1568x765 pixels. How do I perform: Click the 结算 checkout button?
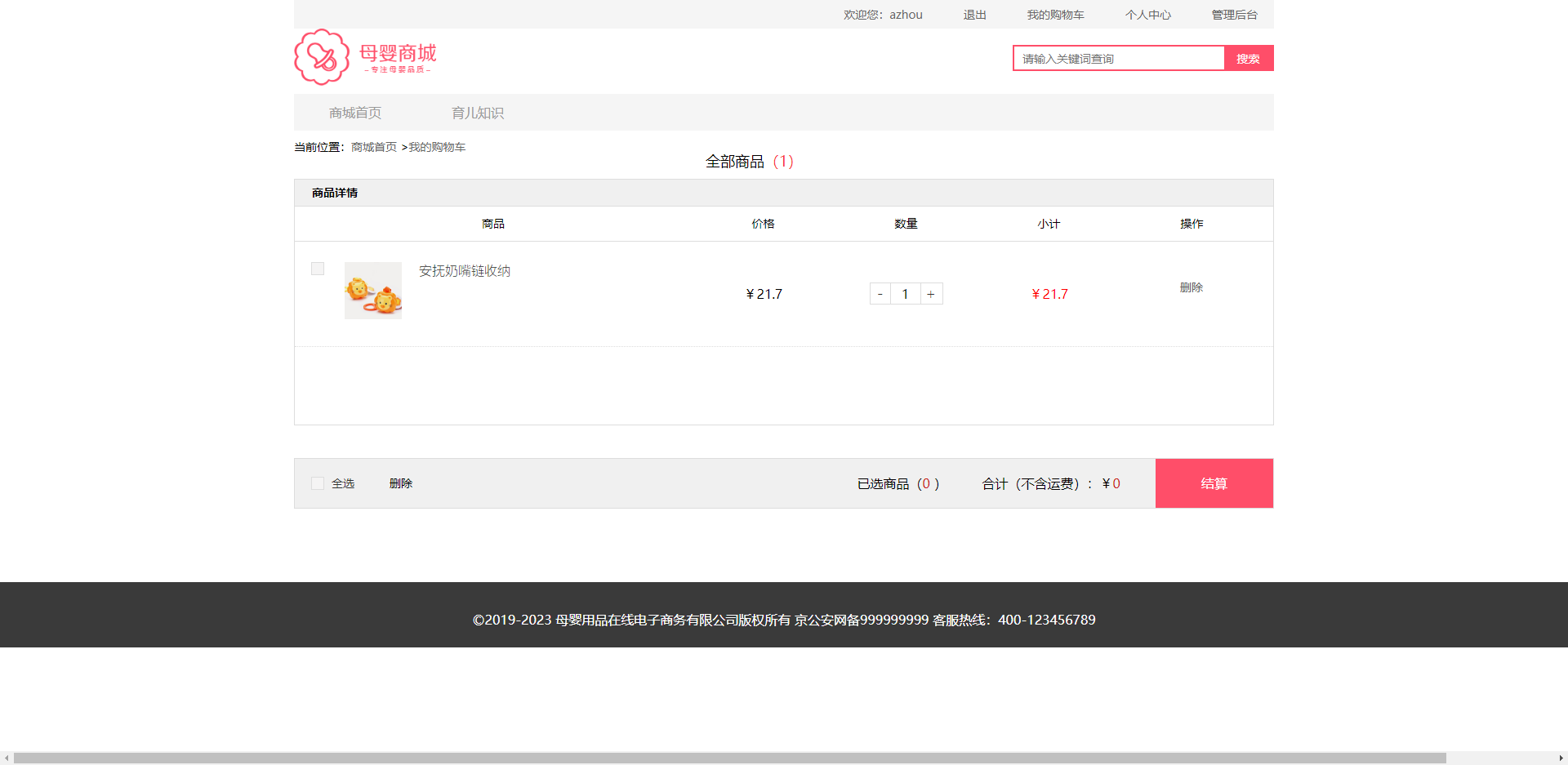(1214, 483)
